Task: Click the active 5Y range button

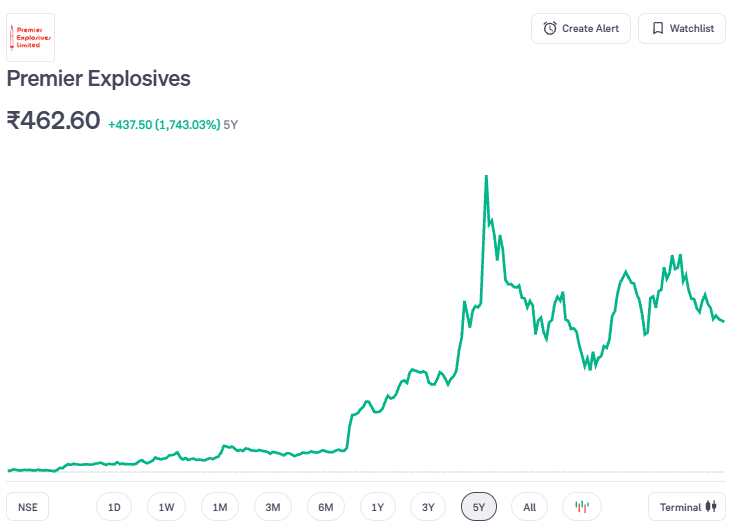Action: 479,507
